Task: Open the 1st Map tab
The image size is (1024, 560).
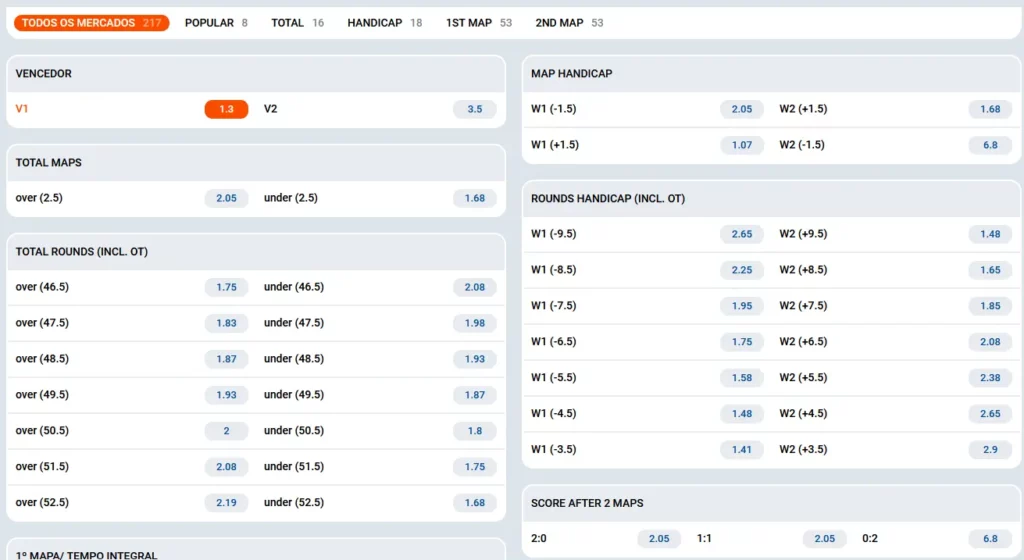Action: pos(479,23)
